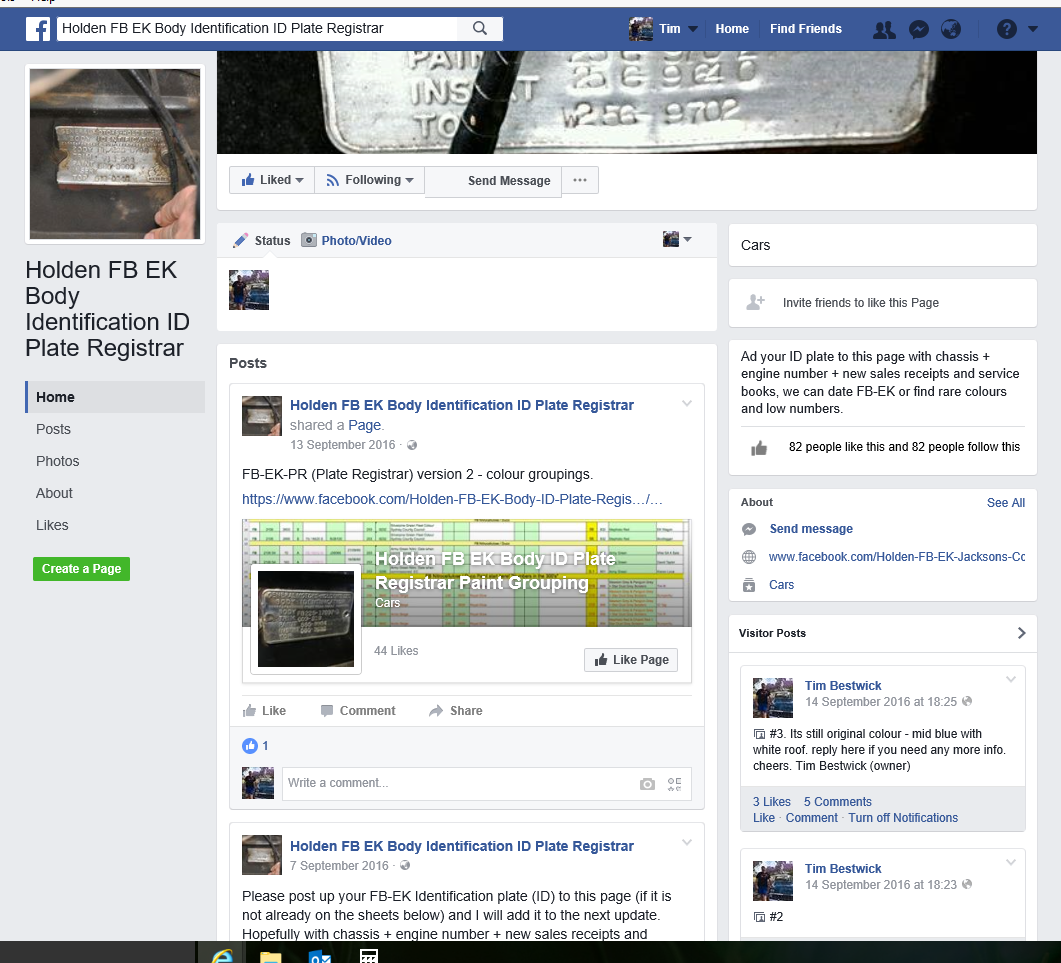
Task: Toggle the Liked button on the page
Action: 272,180
